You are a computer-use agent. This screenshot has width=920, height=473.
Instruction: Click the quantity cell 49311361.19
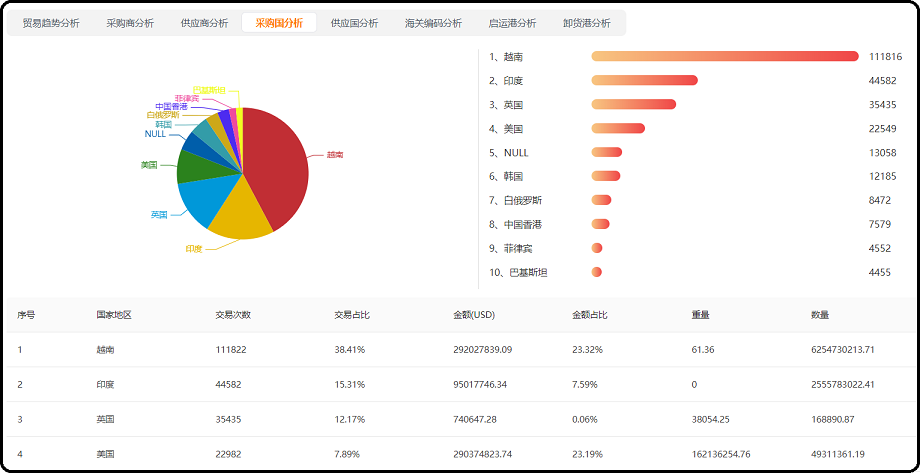click(x=838, y=454)
